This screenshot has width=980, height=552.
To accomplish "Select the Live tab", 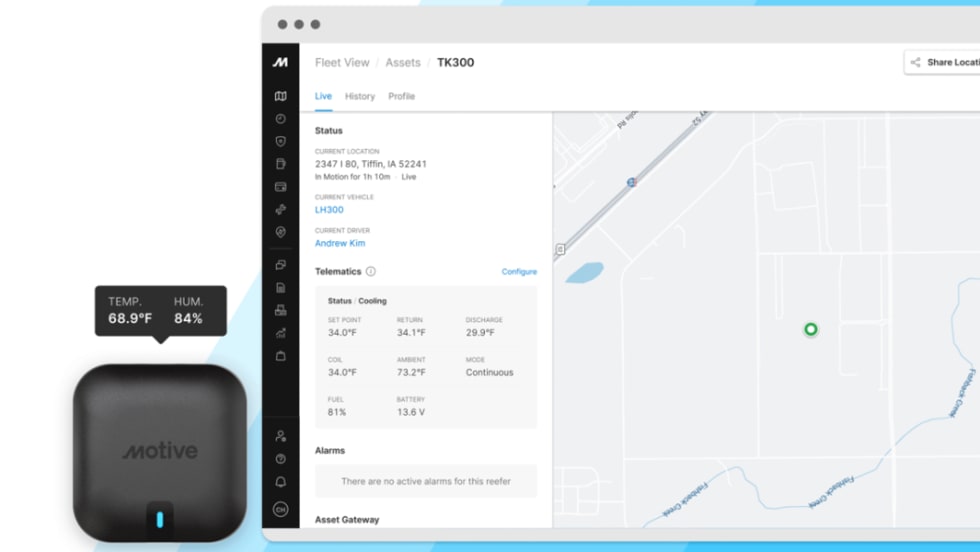I will pos(323,97).
